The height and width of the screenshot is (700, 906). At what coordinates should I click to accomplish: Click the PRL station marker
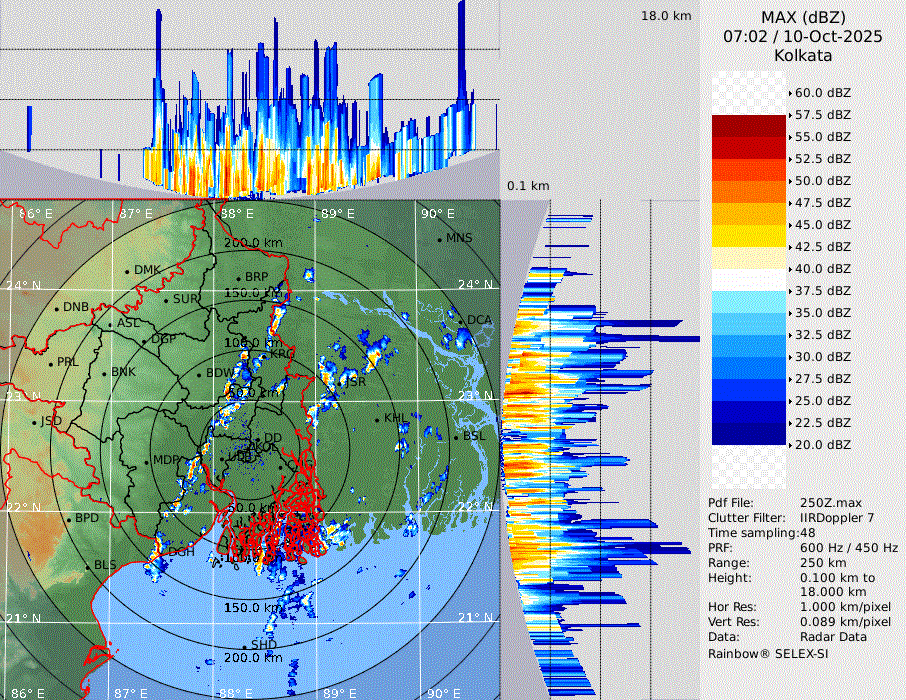click(x=51, y=362)
